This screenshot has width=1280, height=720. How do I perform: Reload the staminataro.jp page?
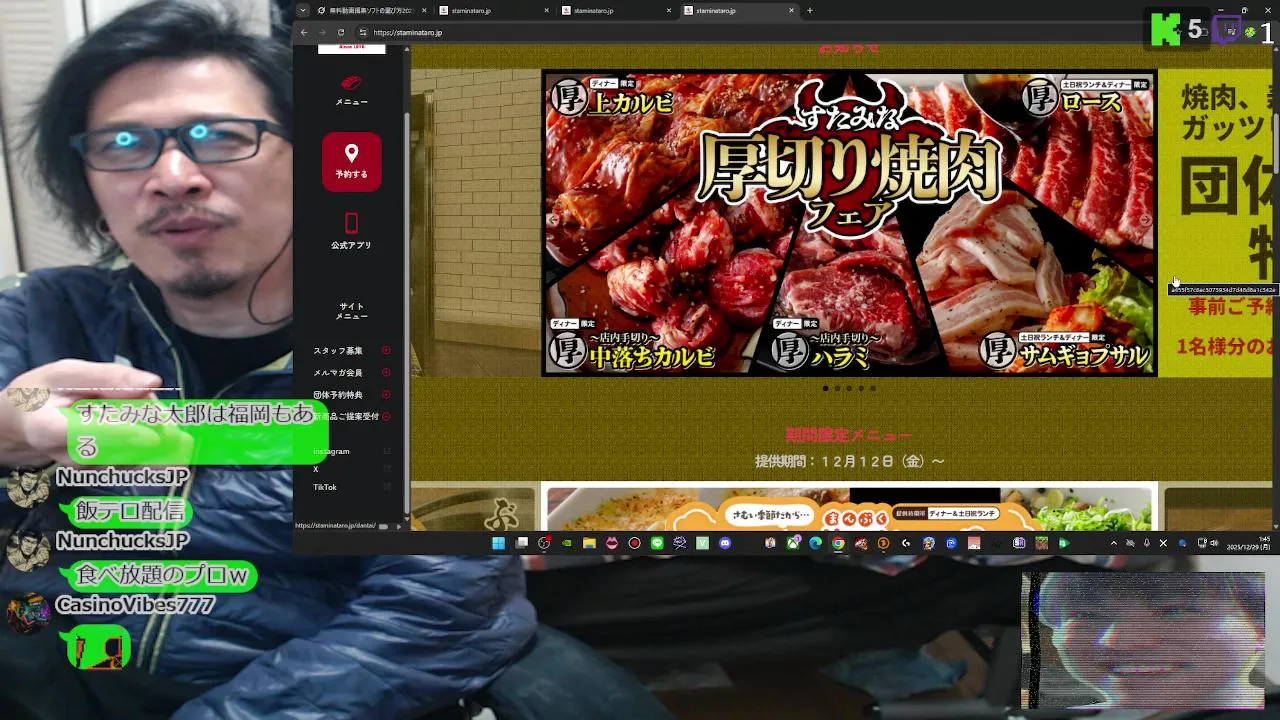tap(341, 32)
